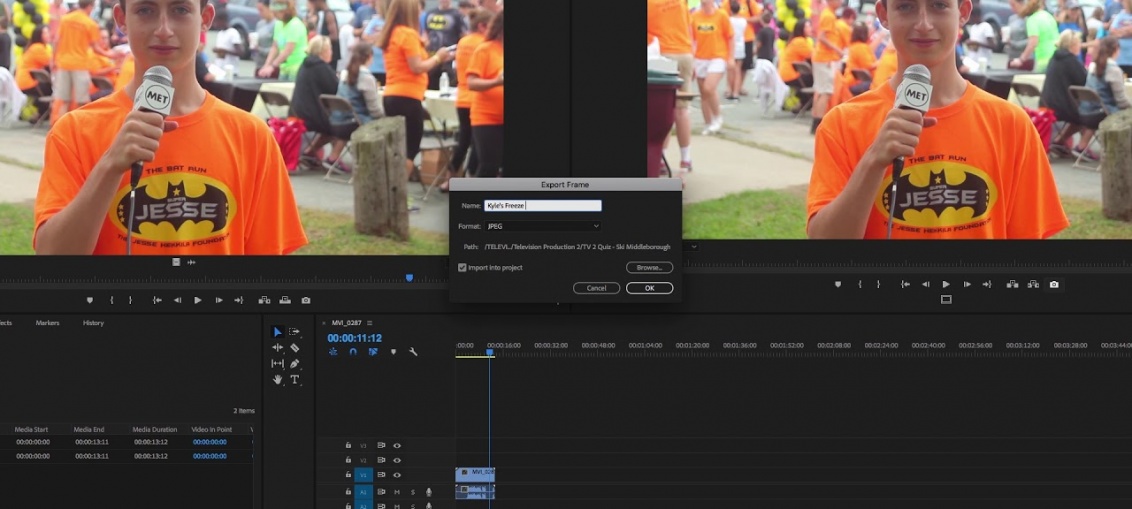Click Export Frame camera in Source monitor
The width and height of the screenshot is (1132, 509).
click(x=306, y=300)
